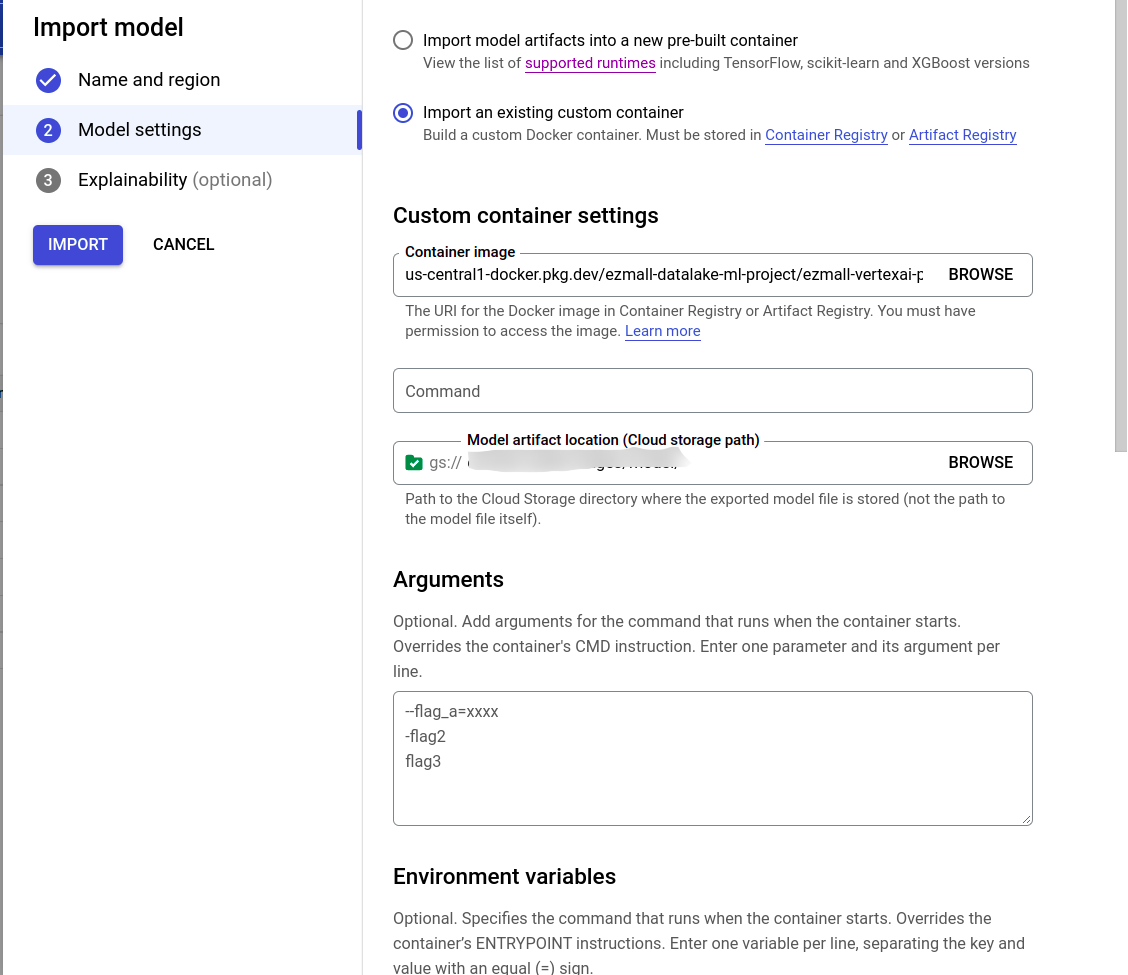The width and height of the screenshot is (1128, 975).
Task: Browse for a container image
Action: click(980, 274)
